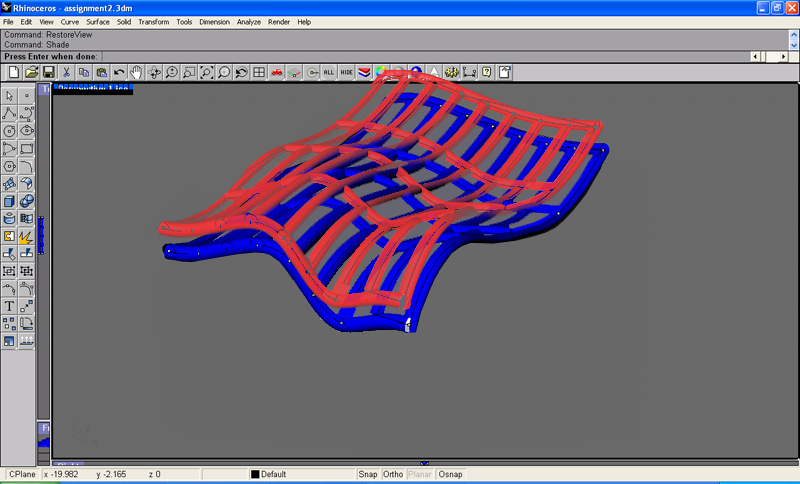Select the Boolean union spheres tool

pos(27,201)
